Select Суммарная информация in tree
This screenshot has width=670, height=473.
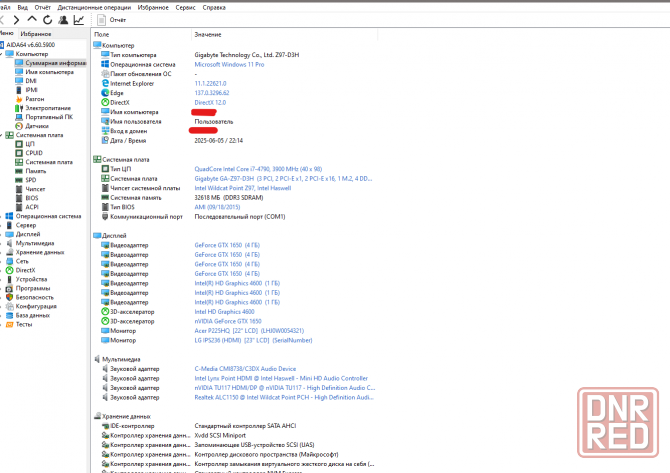[x=50, y=63]
